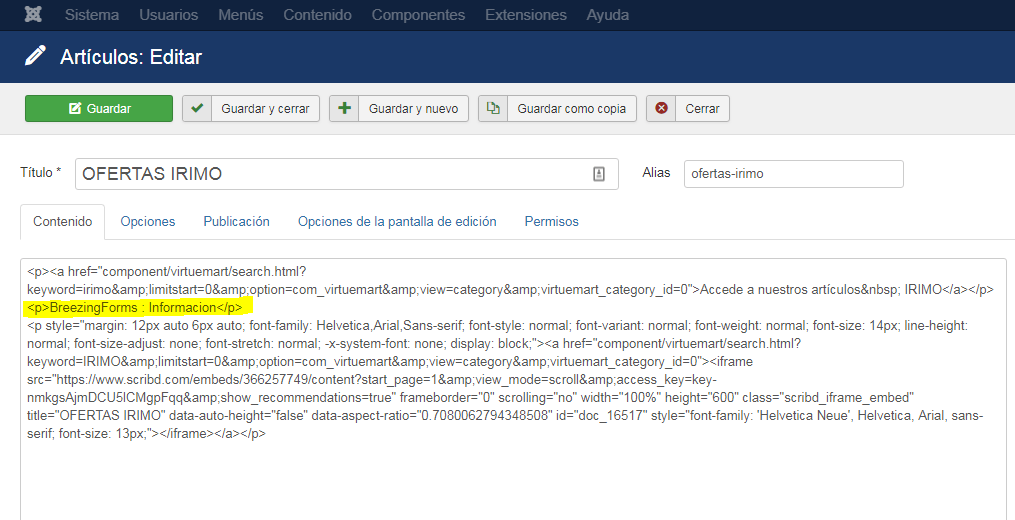Open the Menús menu
Screen dimensions: 1015x520
click(x=241, y=15)
